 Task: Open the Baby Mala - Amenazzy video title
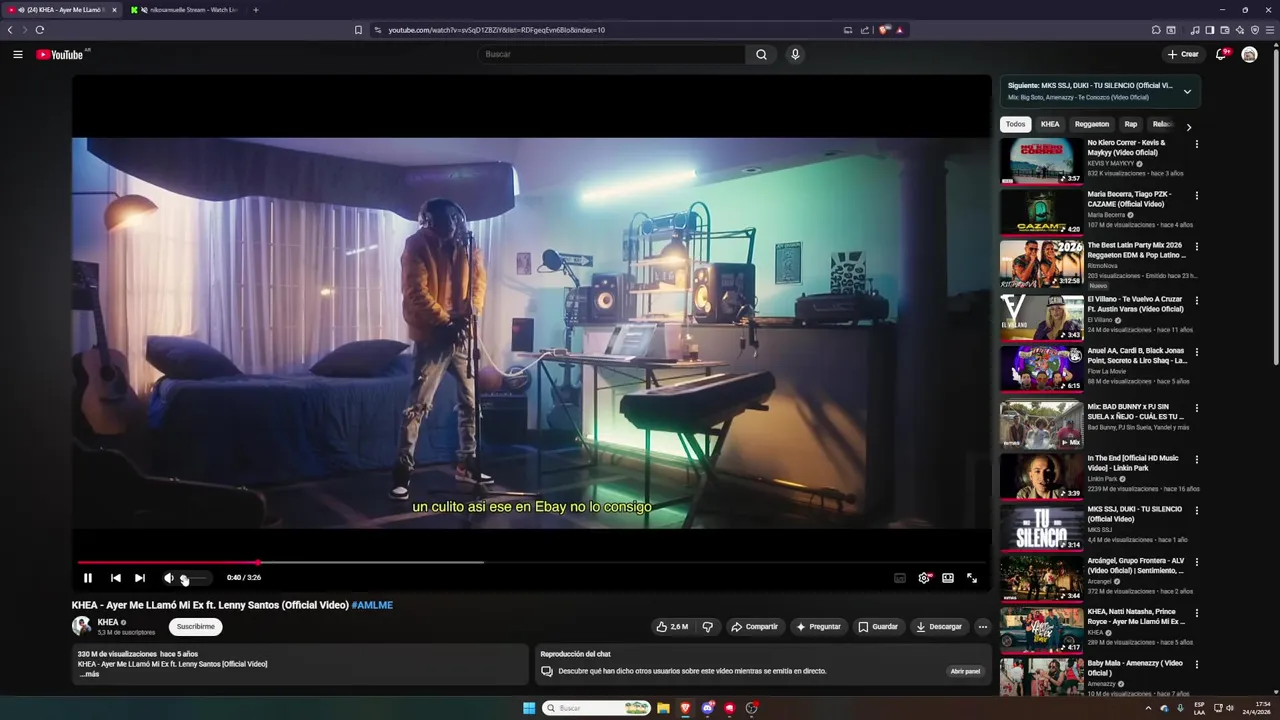coord(1135,668)
